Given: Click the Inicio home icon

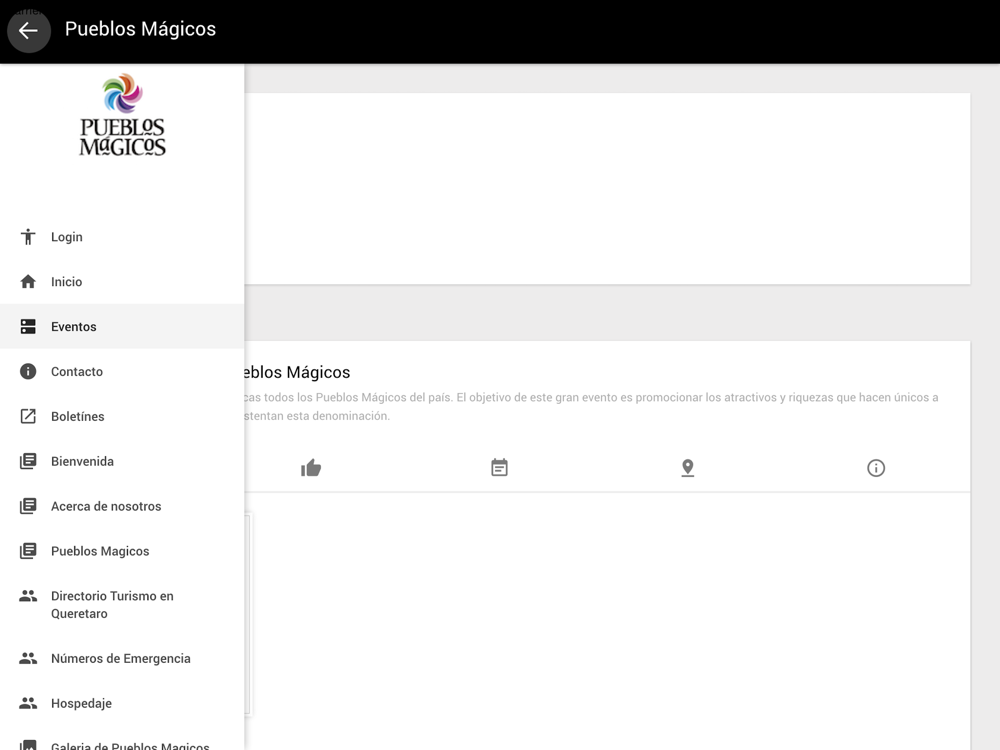Looking at the screenshot, I should pyautogui.click(x=28, y=281).
